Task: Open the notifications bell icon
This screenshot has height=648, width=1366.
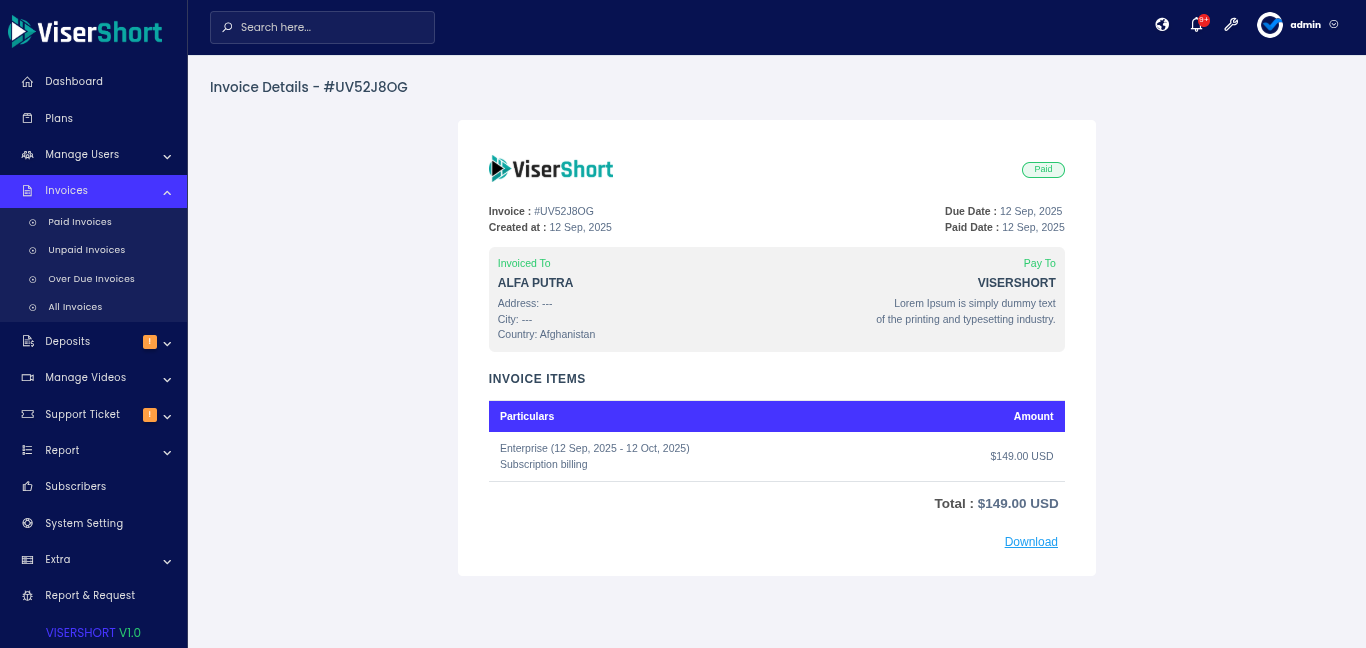Action: pos(1196,25)
